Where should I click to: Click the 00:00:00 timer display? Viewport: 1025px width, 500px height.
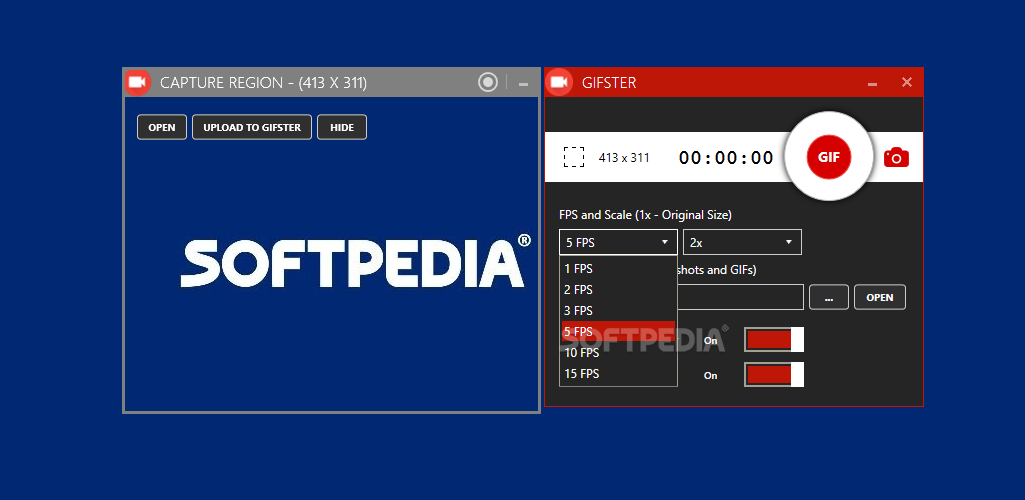726,158
